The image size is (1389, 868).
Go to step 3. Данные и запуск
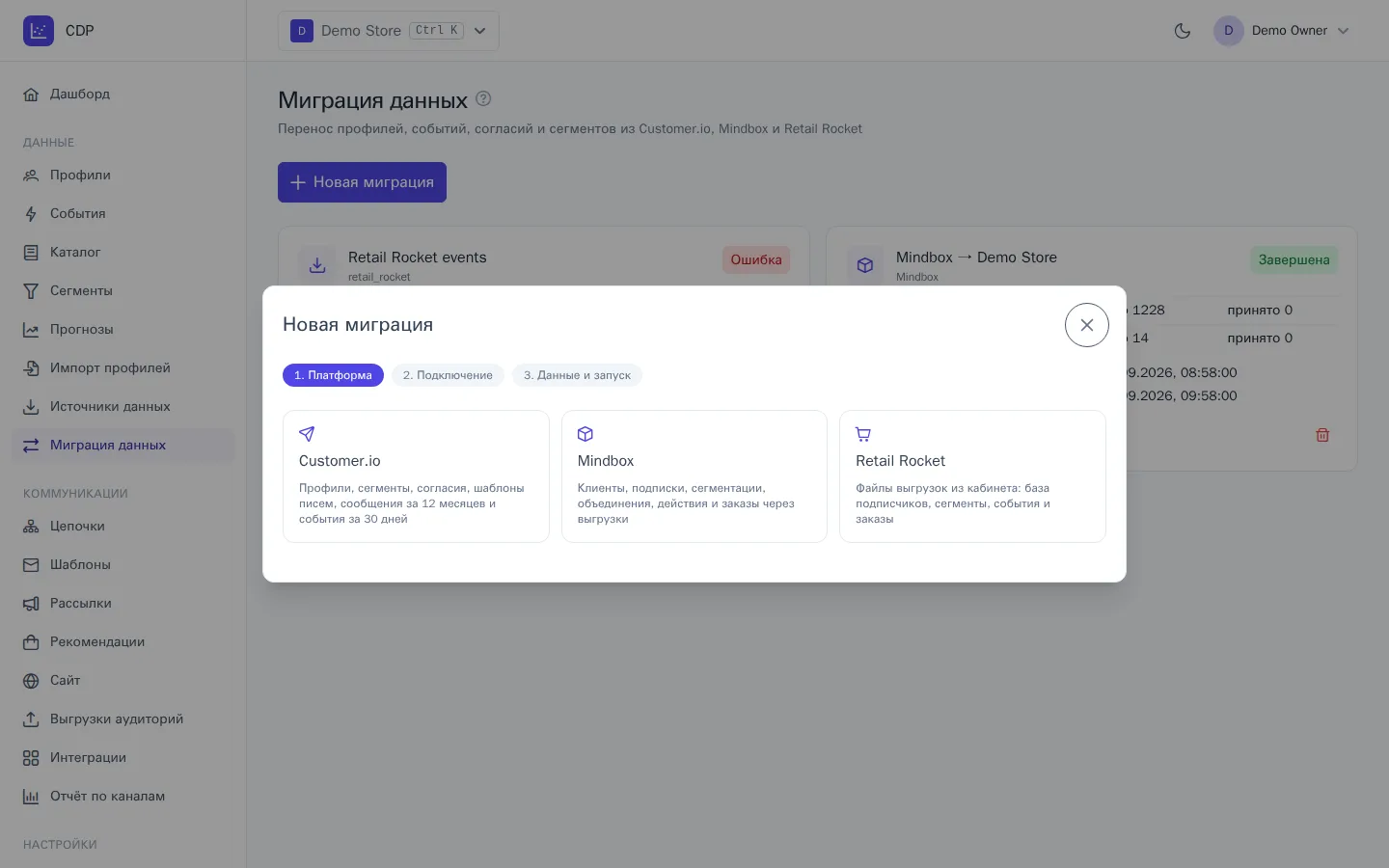pos(577,375)
